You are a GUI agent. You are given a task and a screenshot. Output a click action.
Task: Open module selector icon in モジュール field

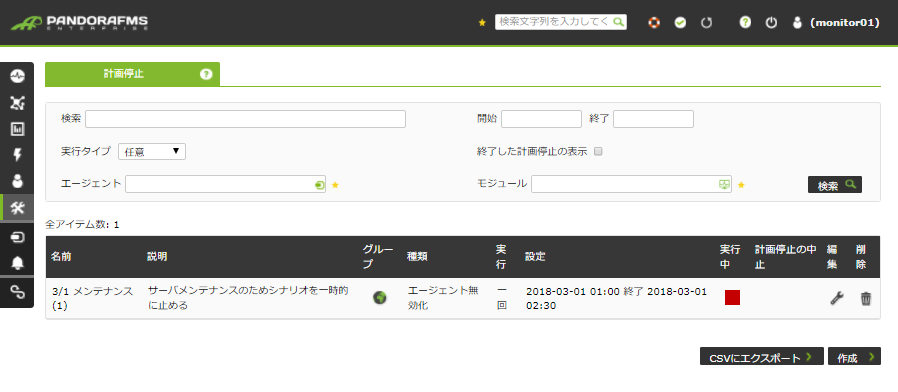click(724, 185)
